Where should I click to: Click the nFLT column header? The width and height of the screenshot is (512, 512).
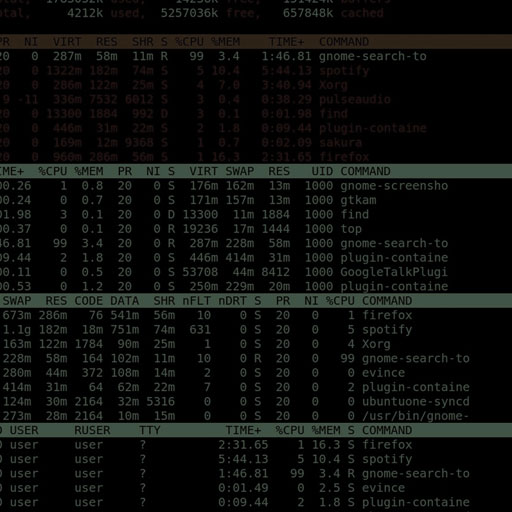[x=197, y=301]
